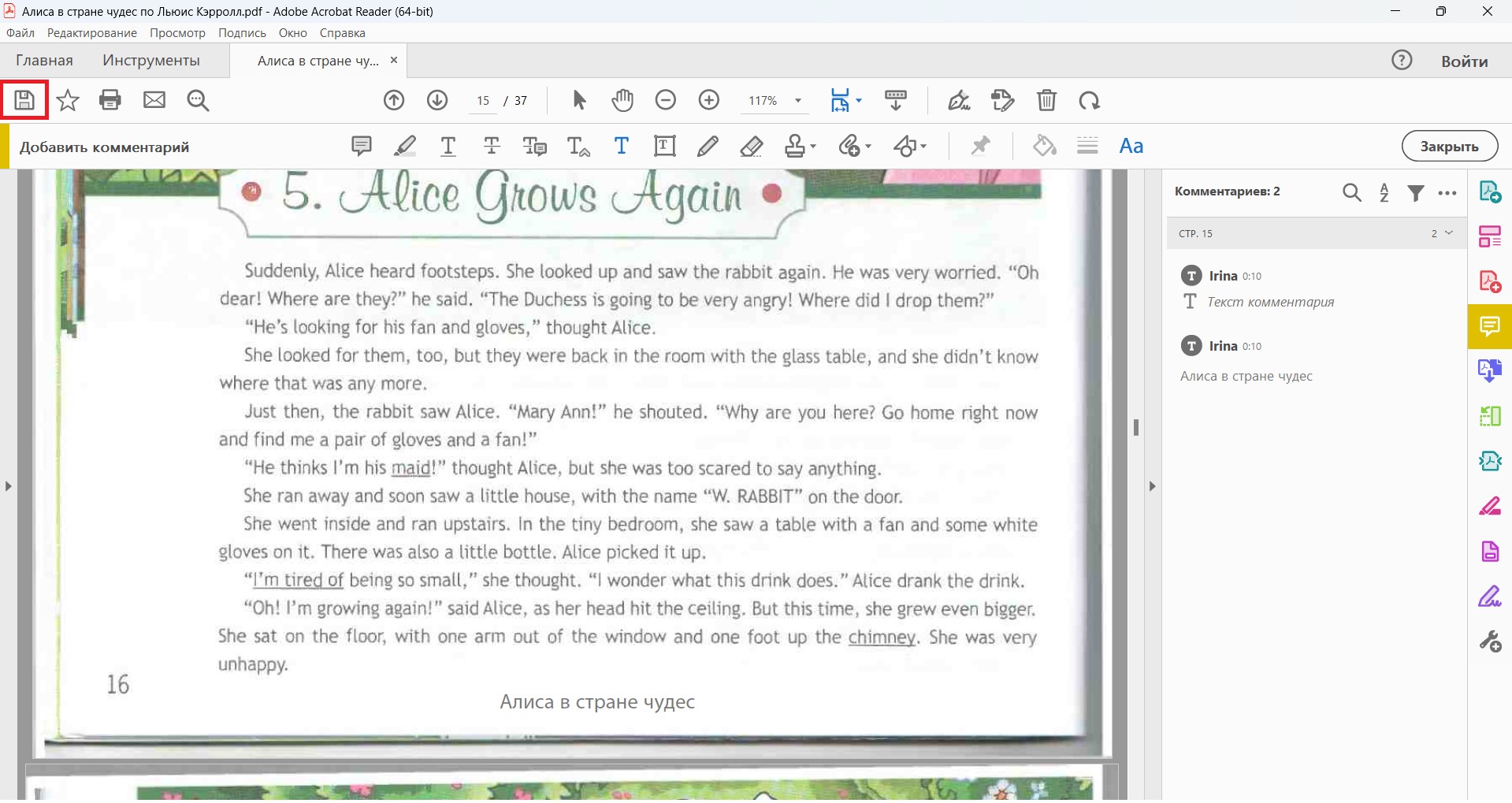This screenshot has height=803, width=1512.
Task: Open more tools with the wrench-plus icon
Action: [1490, 641]
